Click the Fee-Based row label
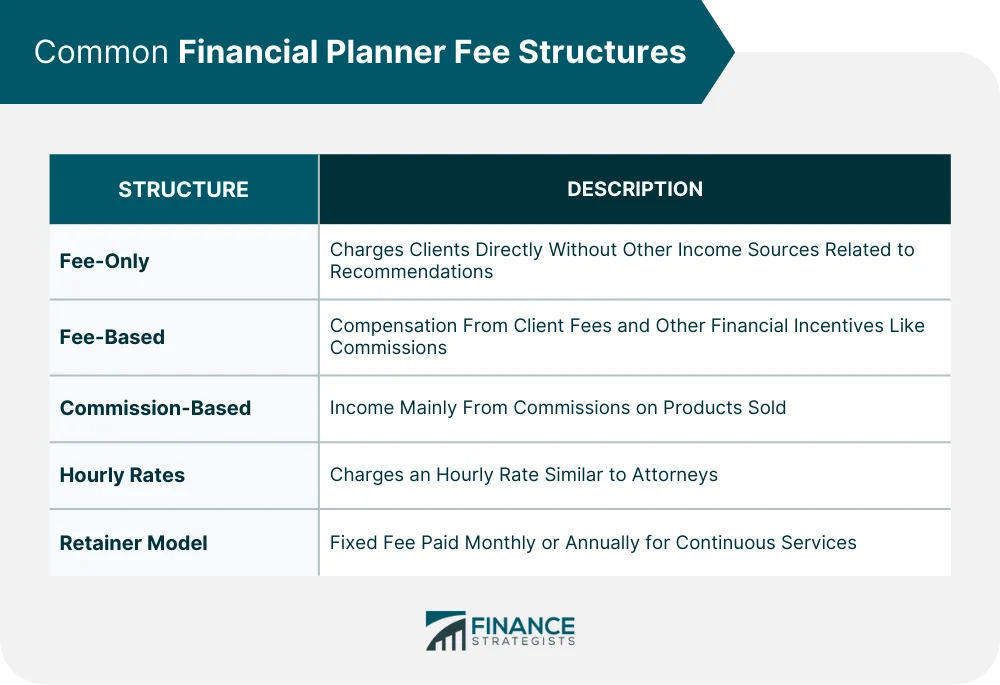Screen dimensions: 1000x685 click(112, 337)
